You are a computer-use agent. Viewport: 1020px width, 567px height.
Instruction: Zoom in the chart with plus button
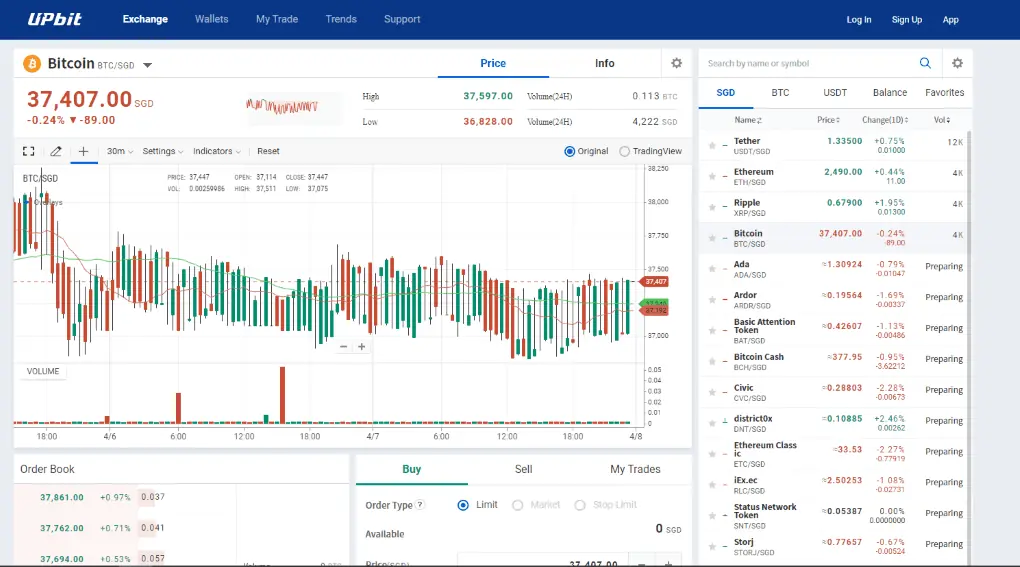tap(362, 347)
